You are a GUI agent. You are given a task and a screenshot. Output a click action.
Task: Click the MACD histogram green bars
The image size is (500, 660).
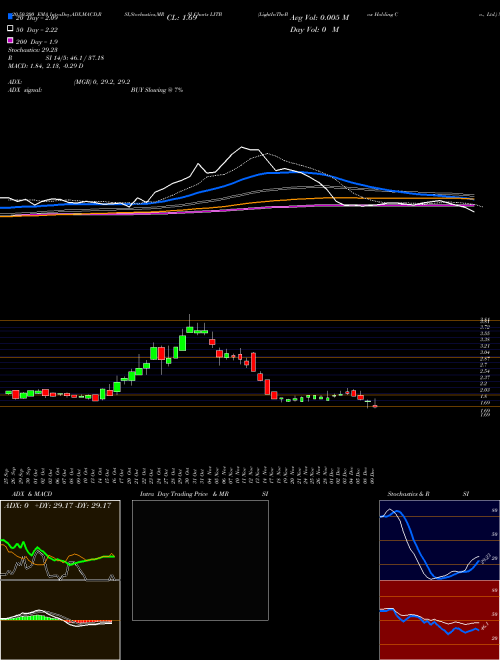pos(37,617)
